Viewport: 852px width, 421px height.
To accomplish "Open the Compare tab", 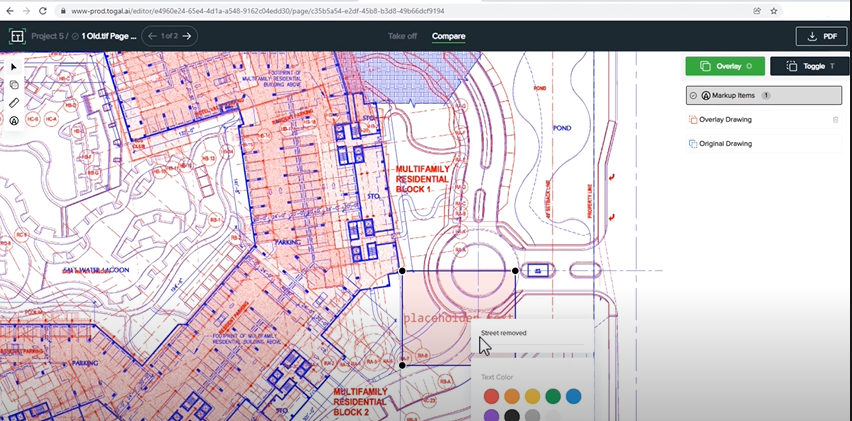I will pyautogui.click(x=448, y=36).
